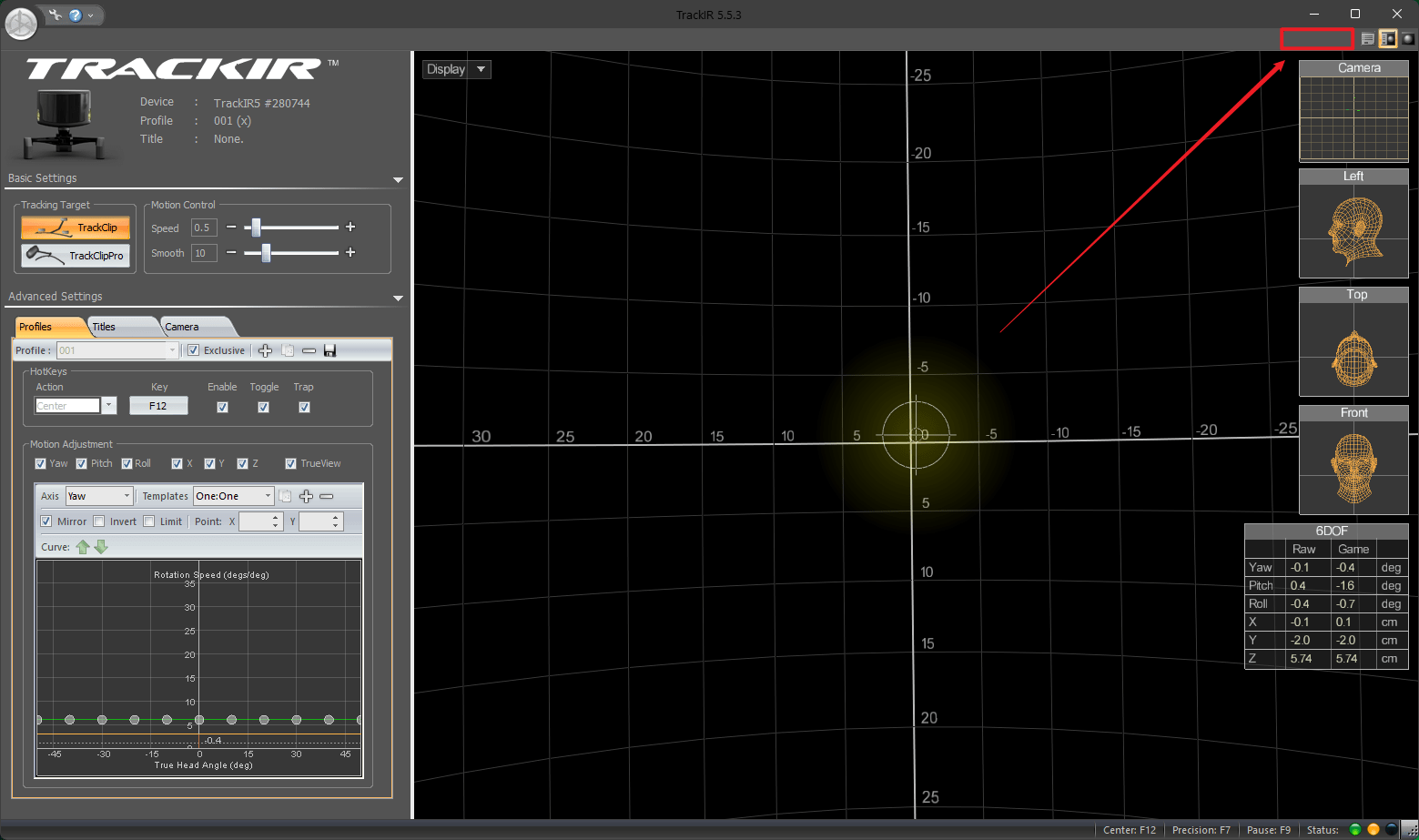Click the Smooth value field 10

[204, 253]
